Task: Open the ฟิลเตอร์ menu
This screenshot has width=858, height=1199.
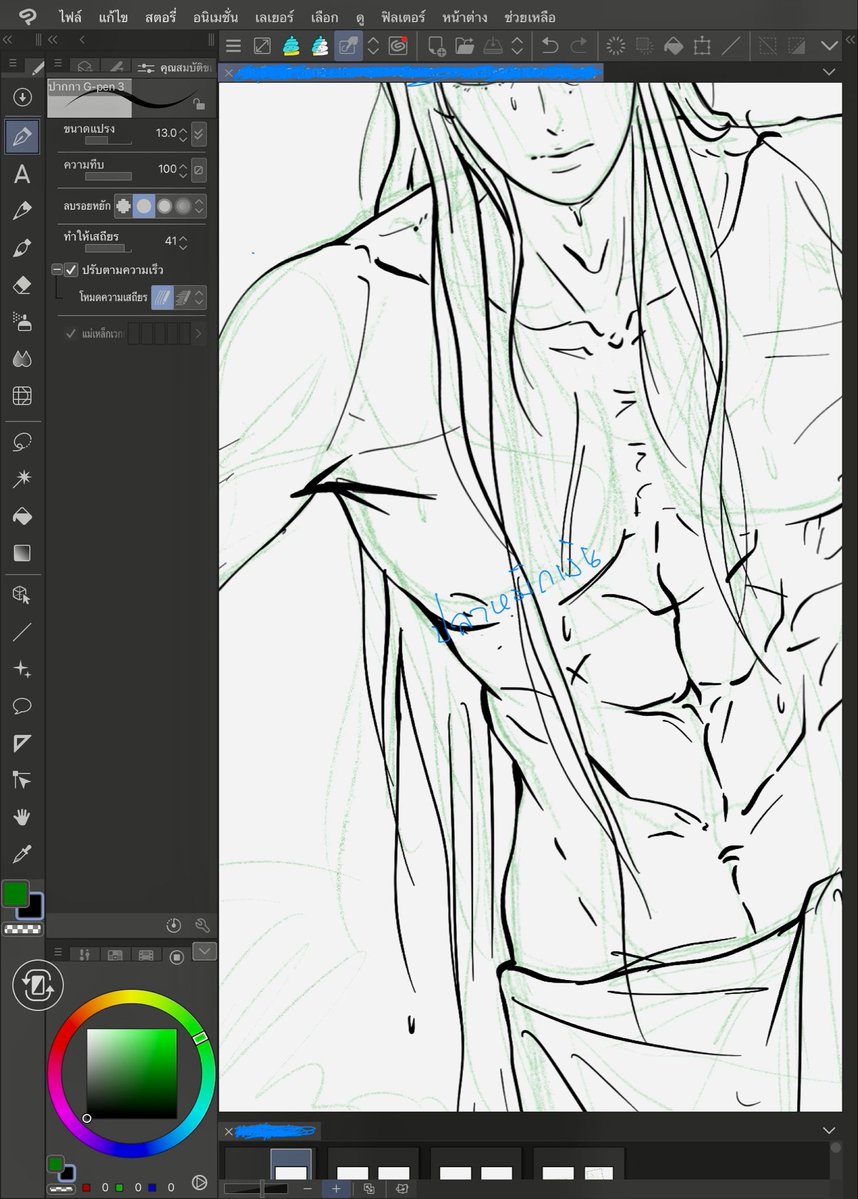Action: click(403, 17)
